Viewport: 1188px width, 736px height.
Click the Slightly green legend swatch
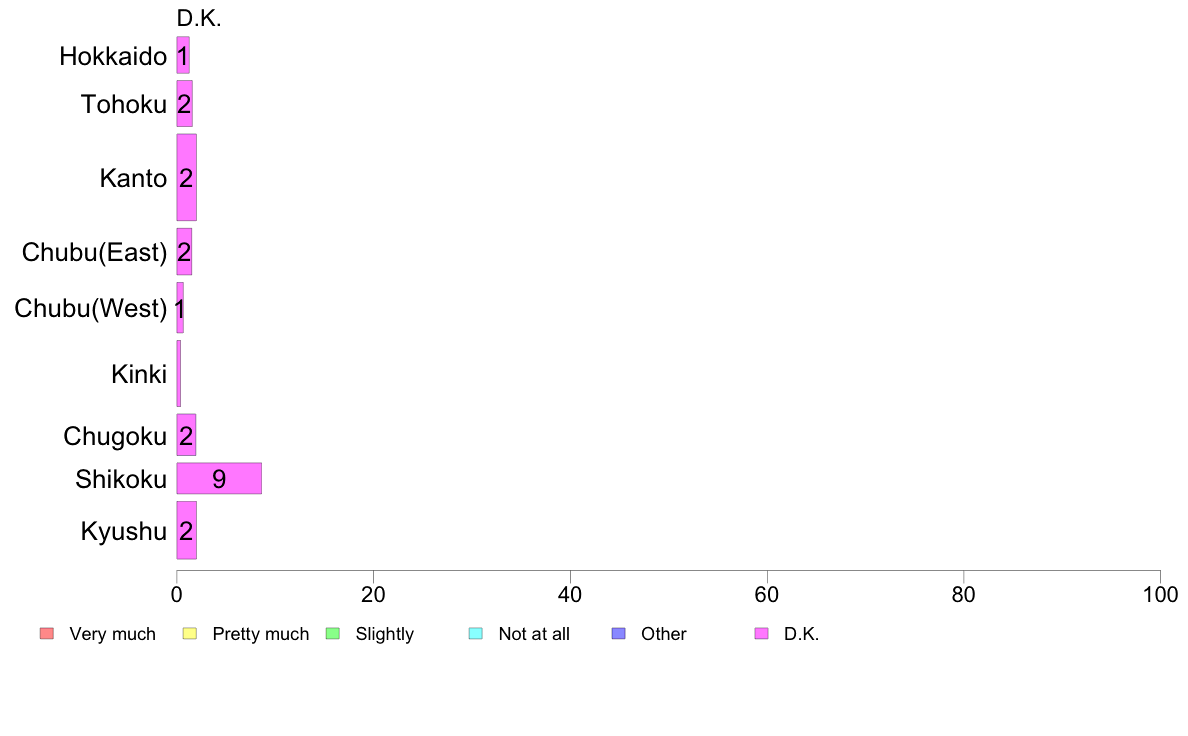[x=333, y=634]
